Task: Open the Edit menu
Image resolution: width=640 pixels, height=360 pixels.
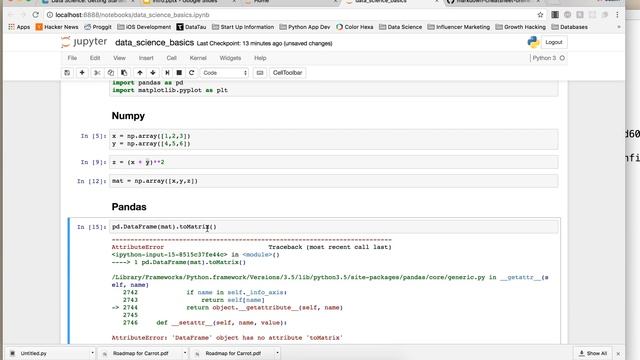Action: tap(95, 58)
